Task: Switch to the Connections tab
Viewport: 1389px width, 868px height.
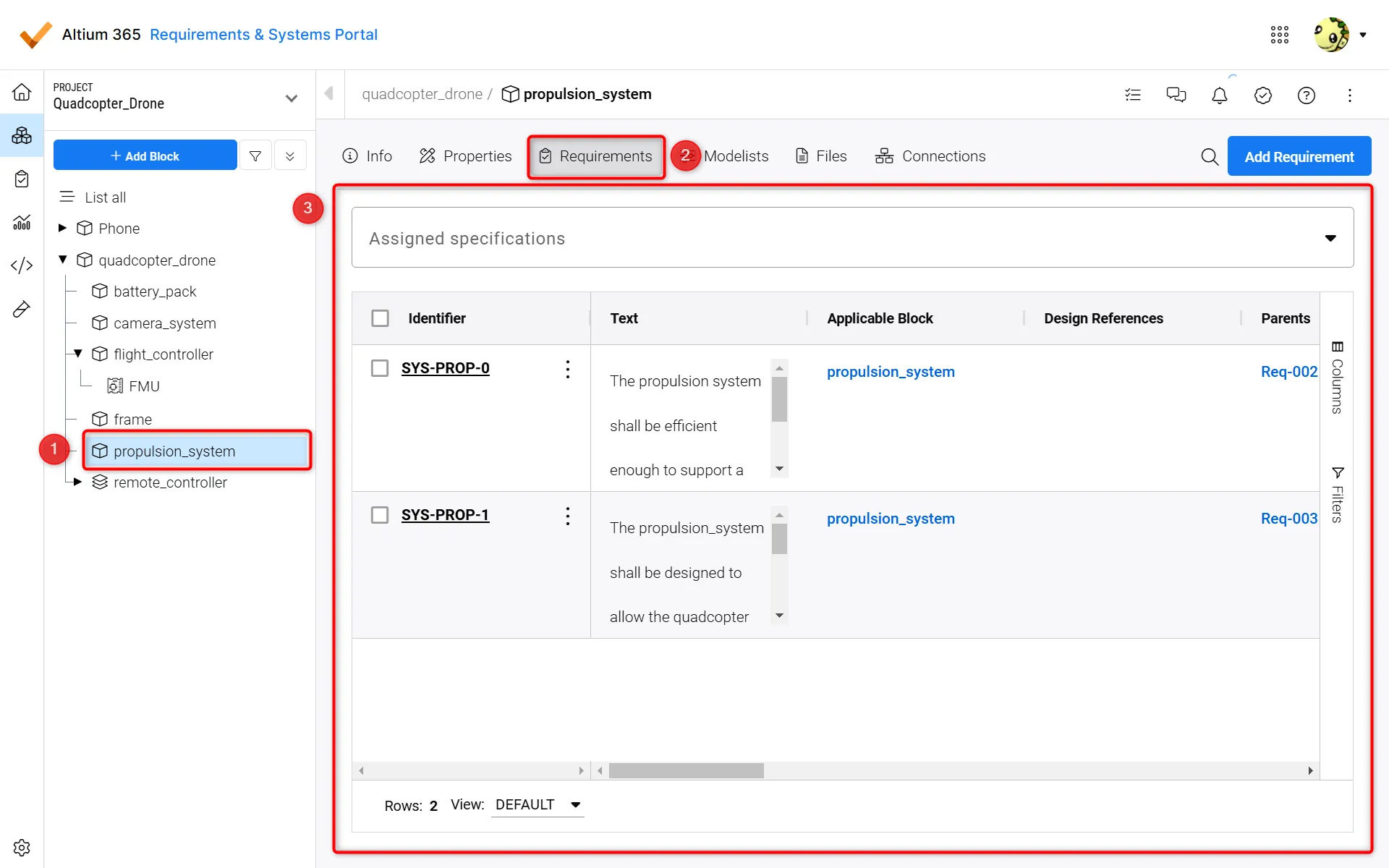Action: pyautogui.click(x=930, y=156)
